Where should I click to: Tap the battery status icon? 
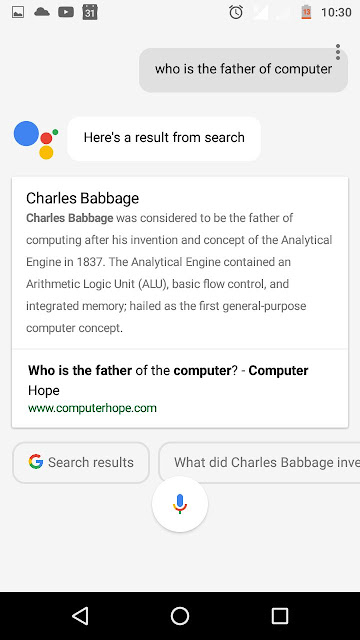[306, 12]
